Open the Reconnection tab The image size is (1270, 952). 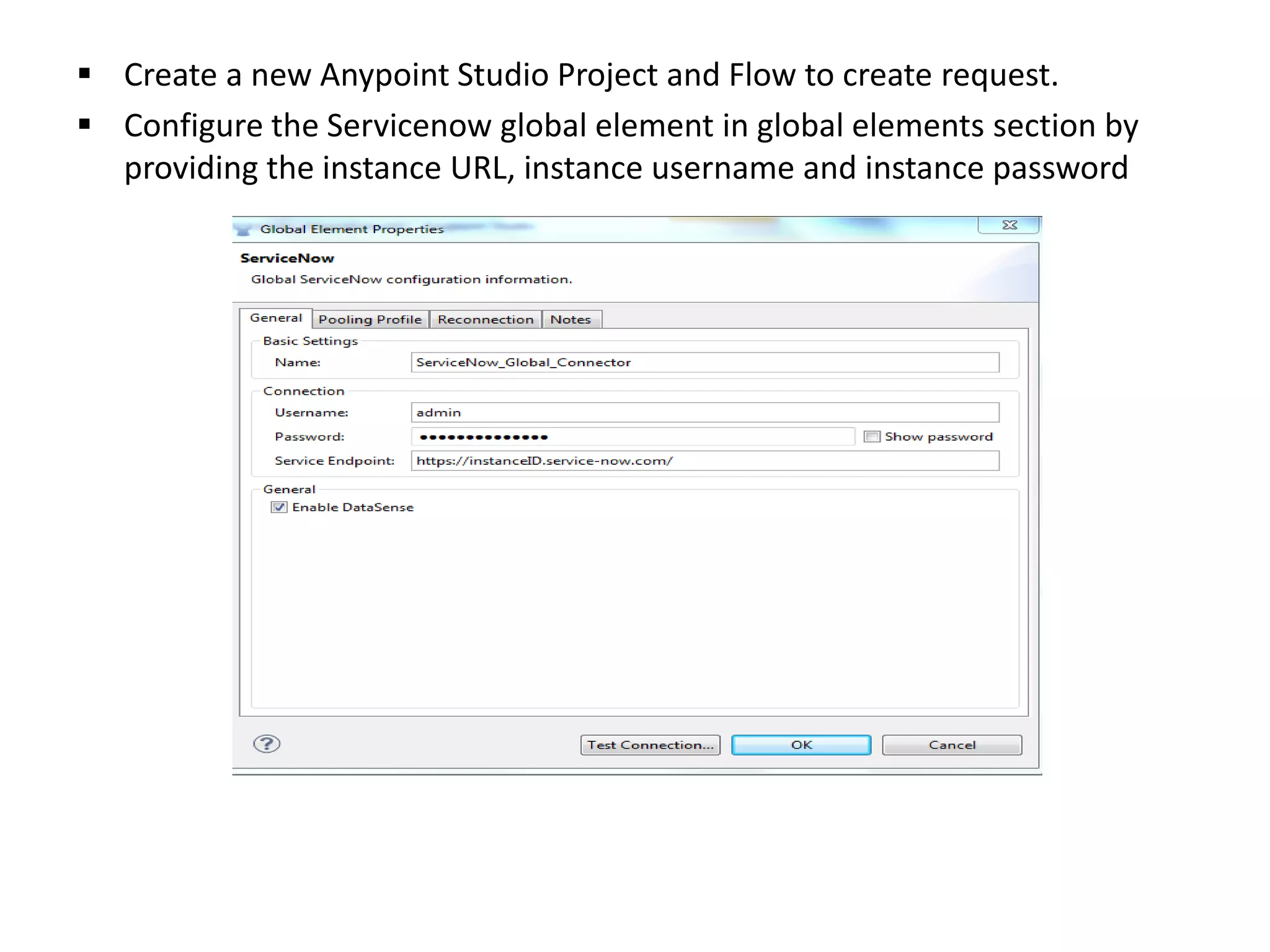(486, 320)
